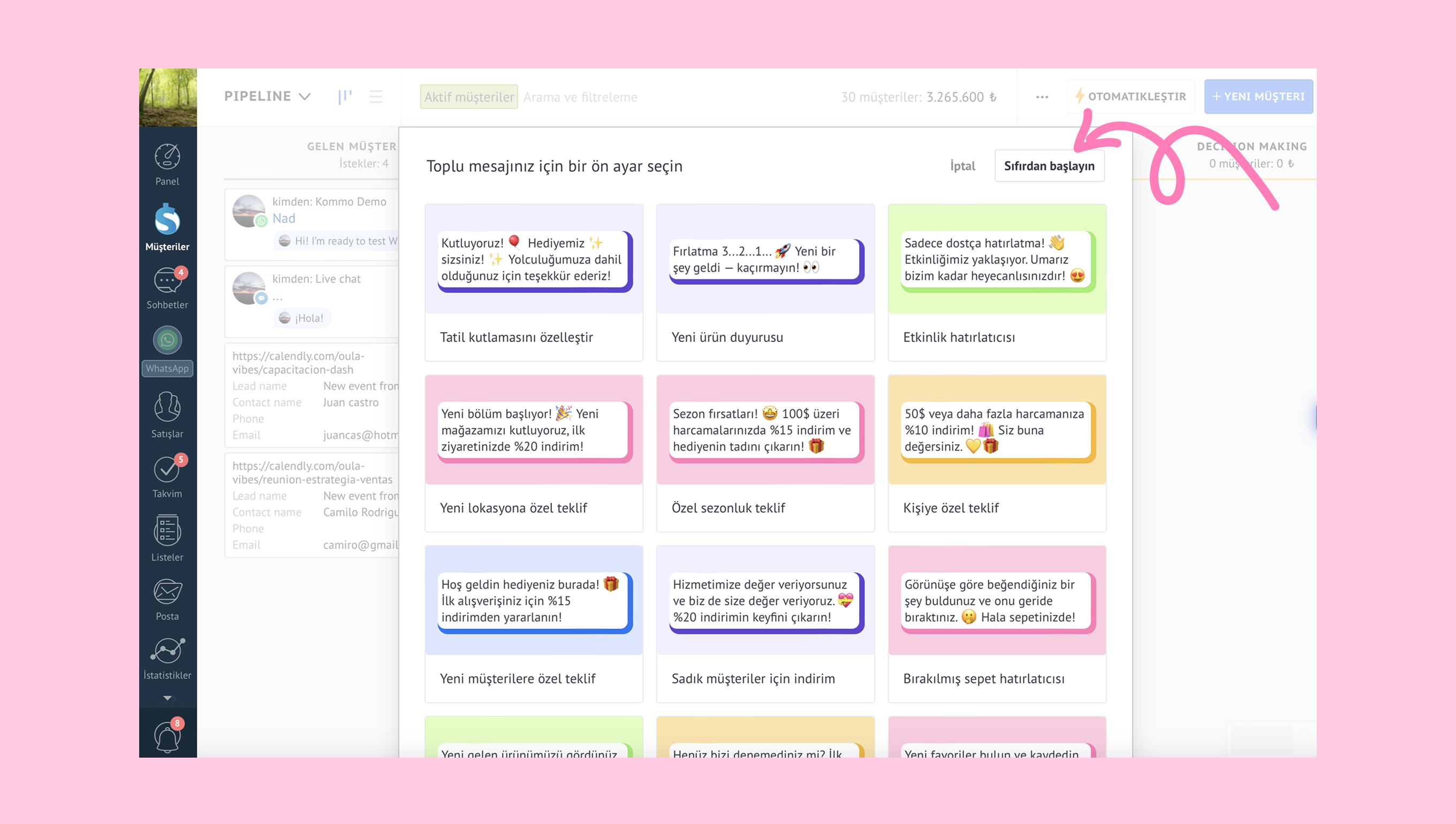Open the ¡Hola! chat message bubble
The image size is (1456, 824).
302,318
